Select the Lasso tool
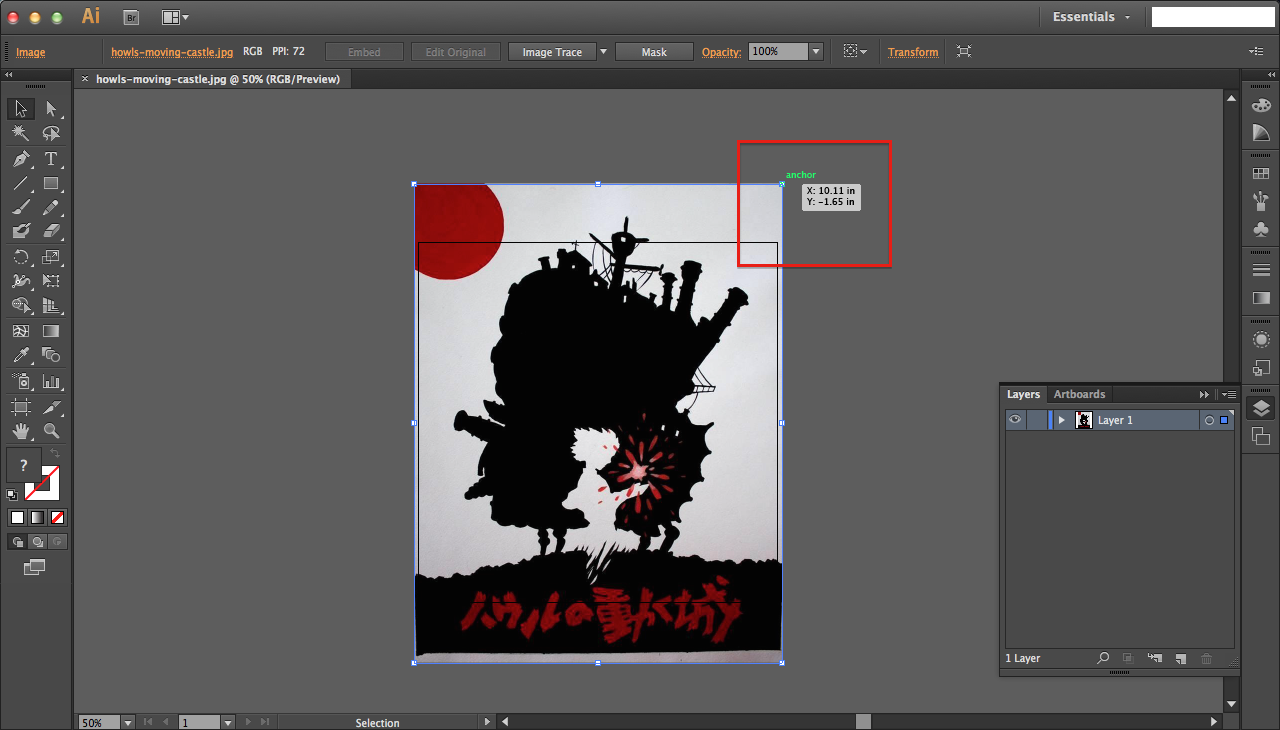This screenshot has height=730, width=1280. tap(51, 134)
